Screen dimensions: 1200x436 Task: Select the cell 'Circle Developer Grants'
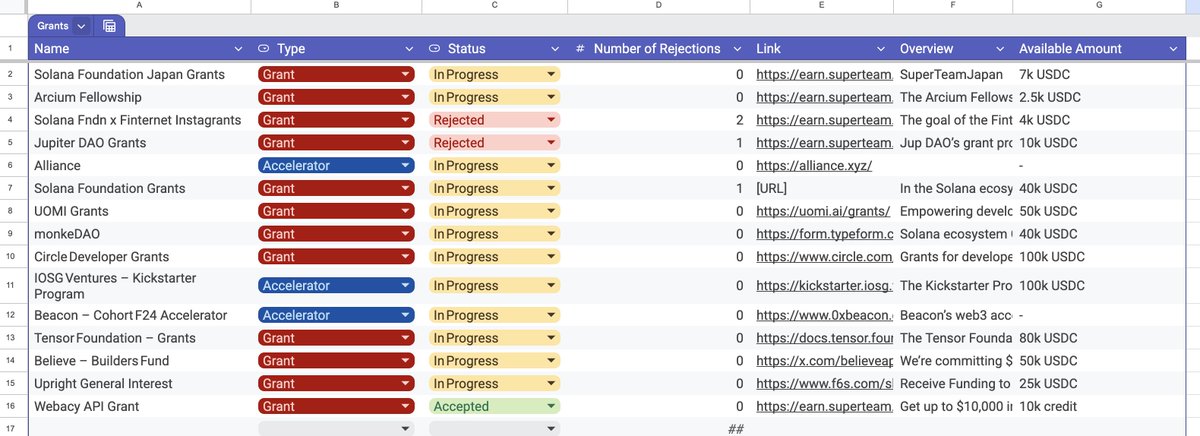pos(139,257)
